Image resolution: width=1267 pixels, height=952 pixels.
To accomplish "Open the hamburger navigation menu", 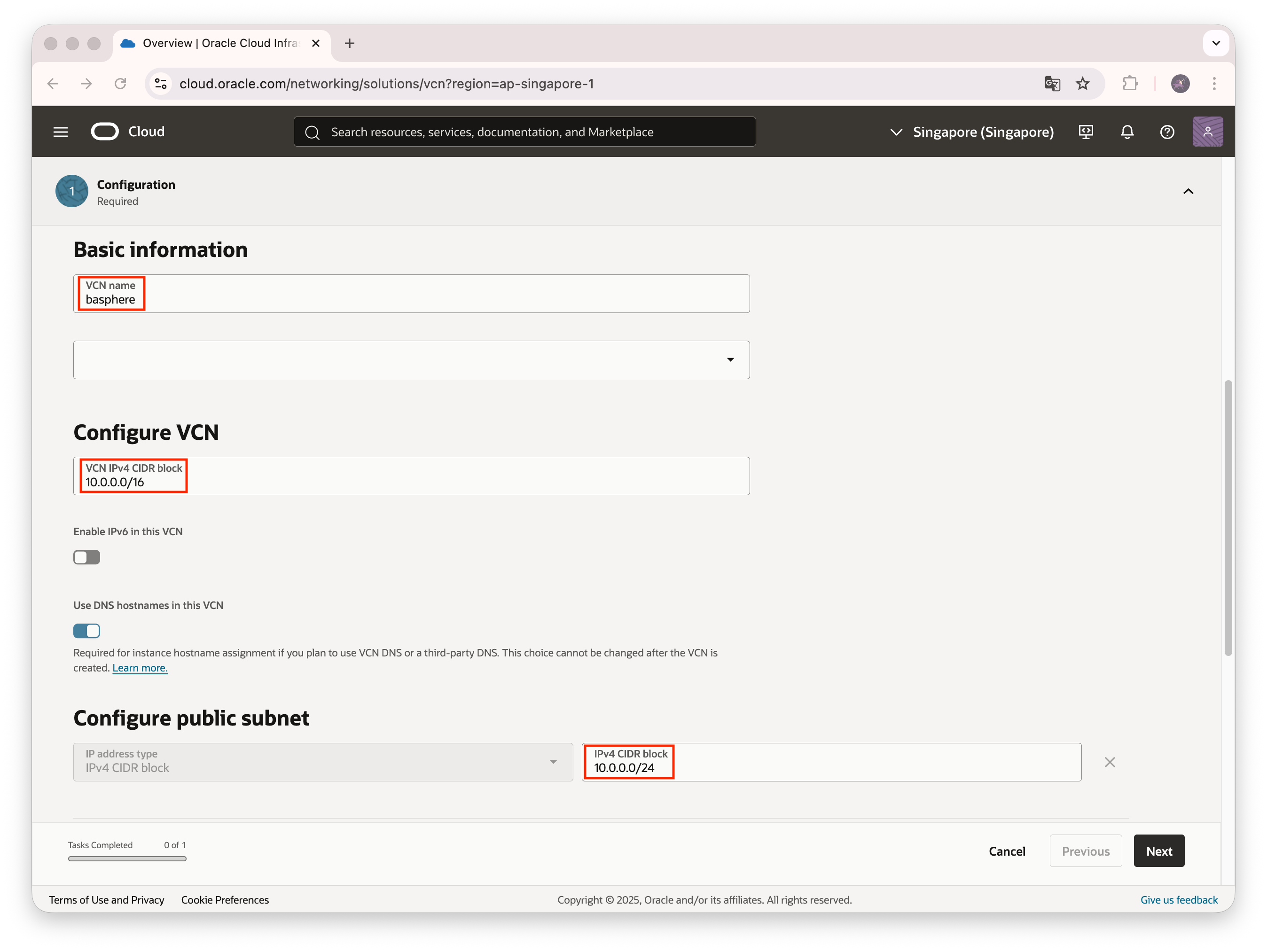I will [x=60, y=132].
